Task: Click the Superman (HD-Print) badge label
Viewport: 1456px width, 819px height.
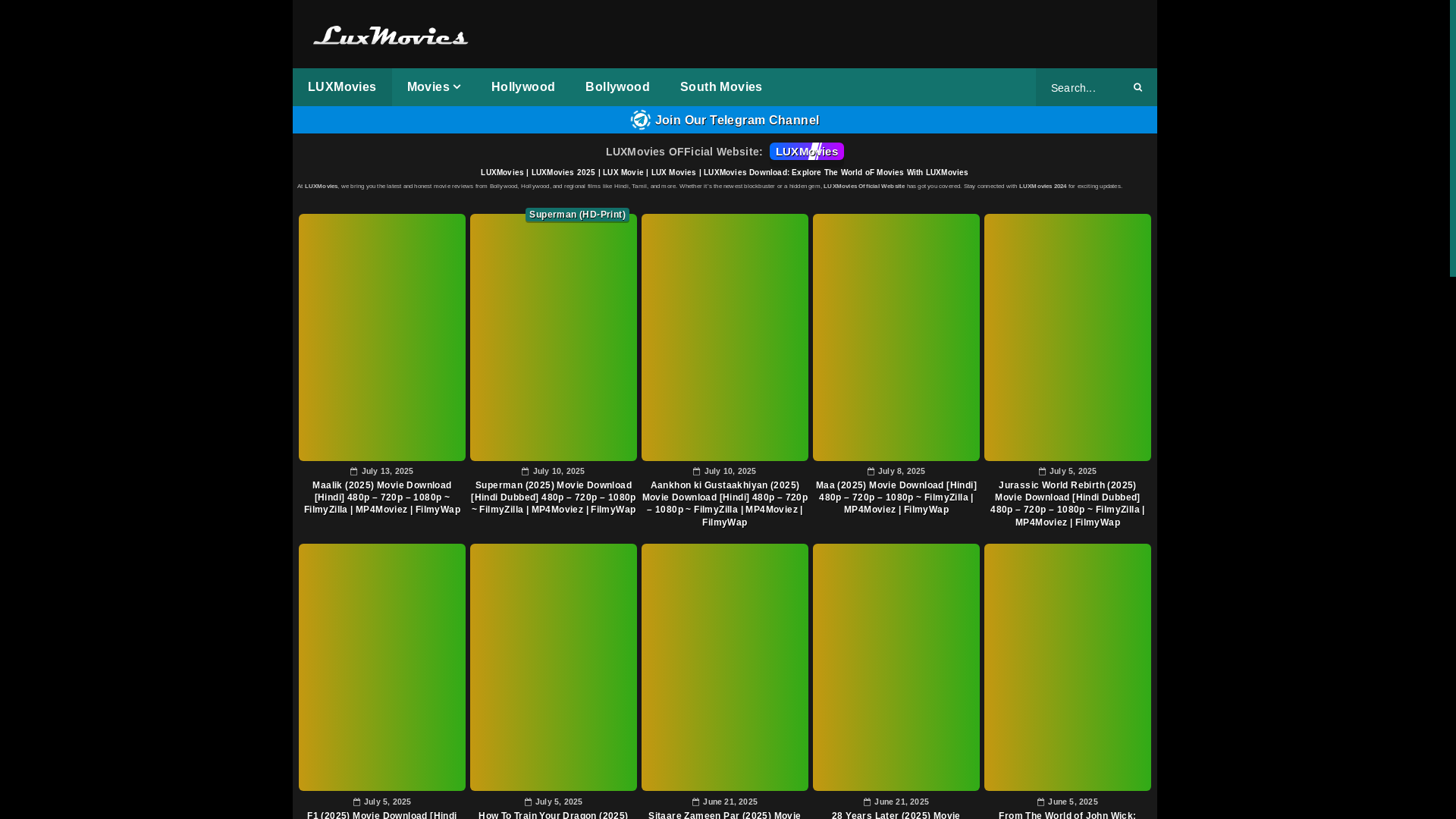Action: coord(577,215)
